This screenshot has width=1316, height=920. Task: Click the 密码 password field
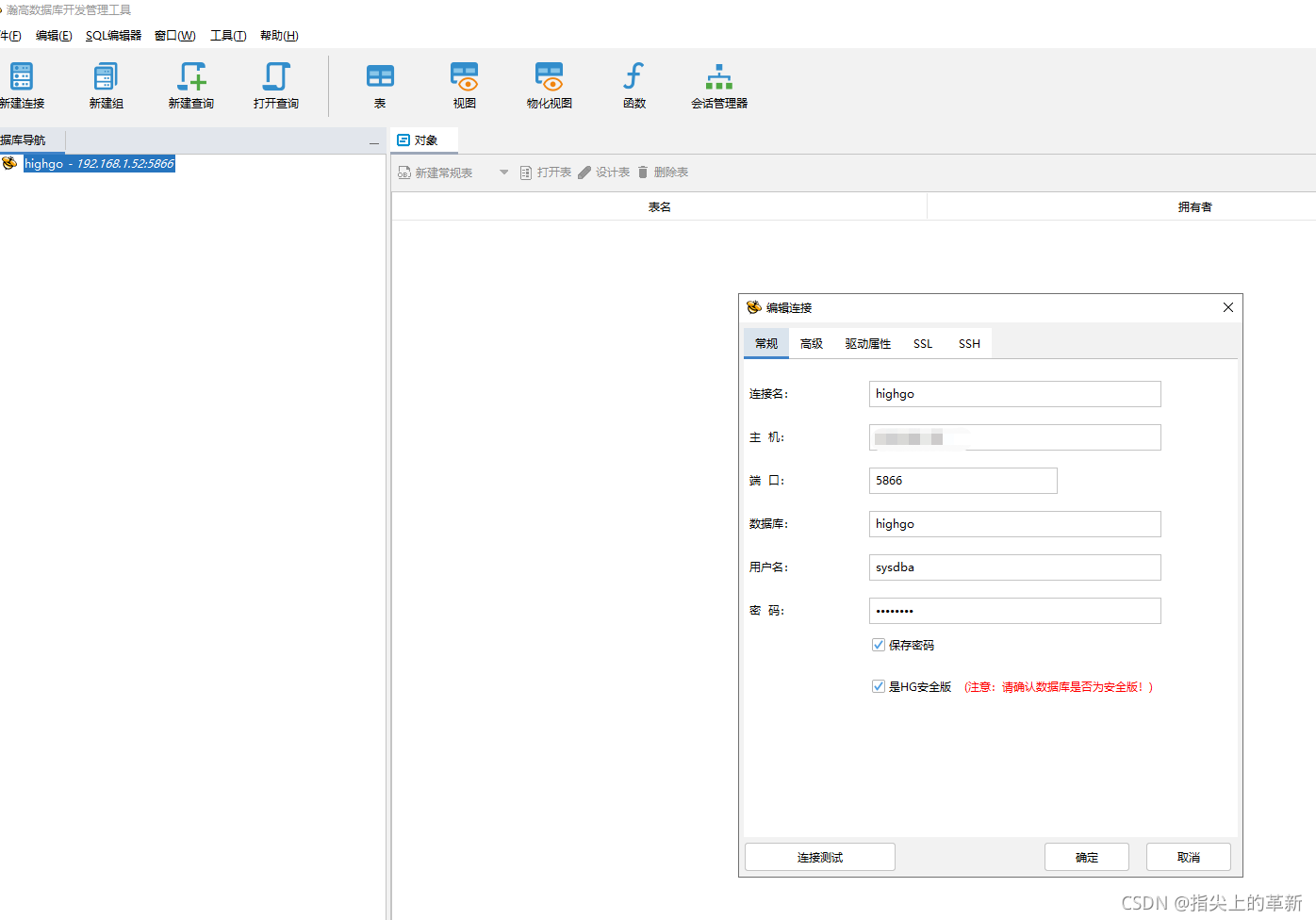1014,611
